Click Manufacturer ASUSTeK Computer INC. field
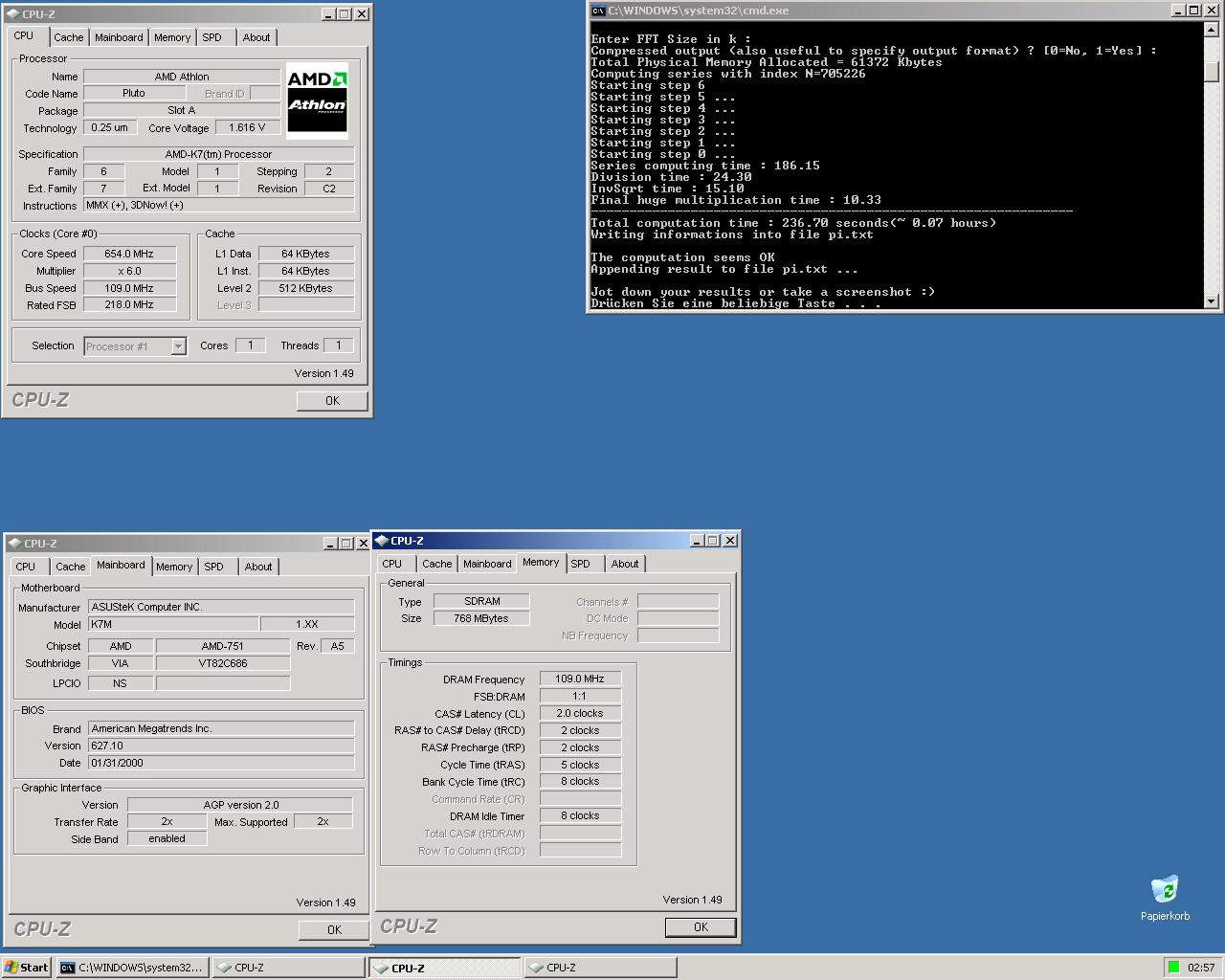The height and width of the screenshot is (980, 1225). pos(221,607)
